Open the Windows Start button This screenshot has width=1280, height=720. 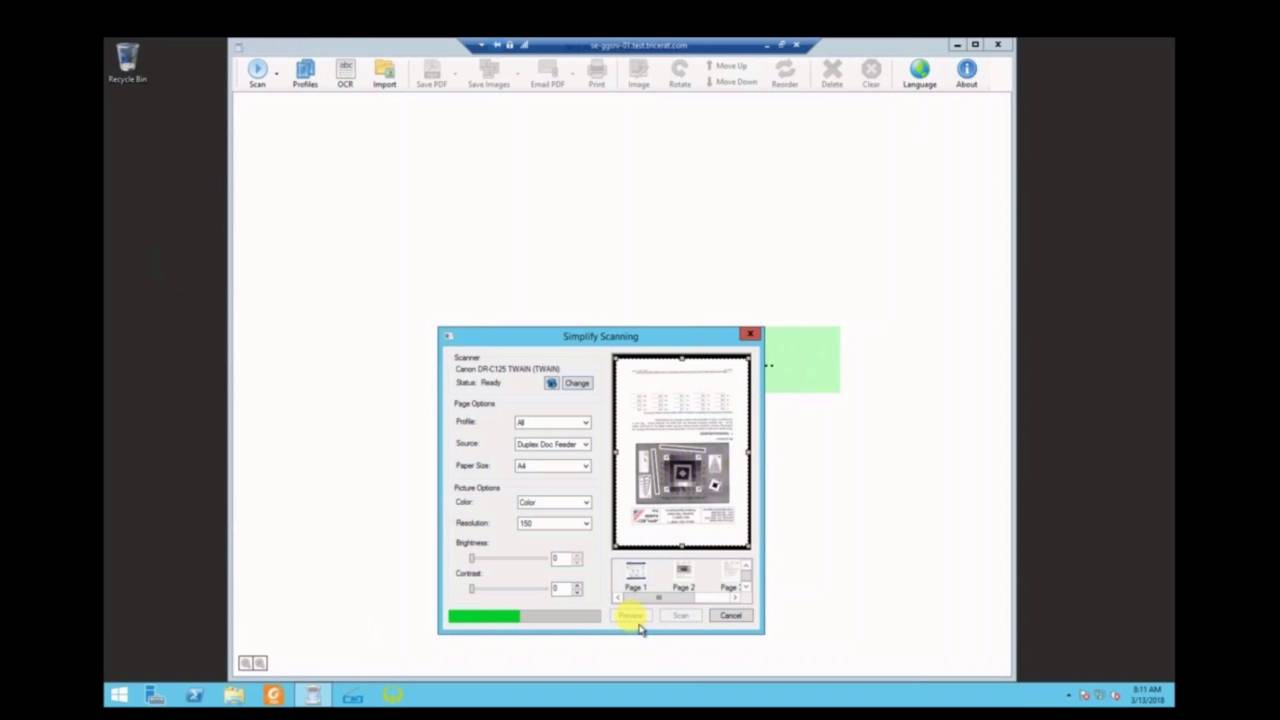coord(119,695)
